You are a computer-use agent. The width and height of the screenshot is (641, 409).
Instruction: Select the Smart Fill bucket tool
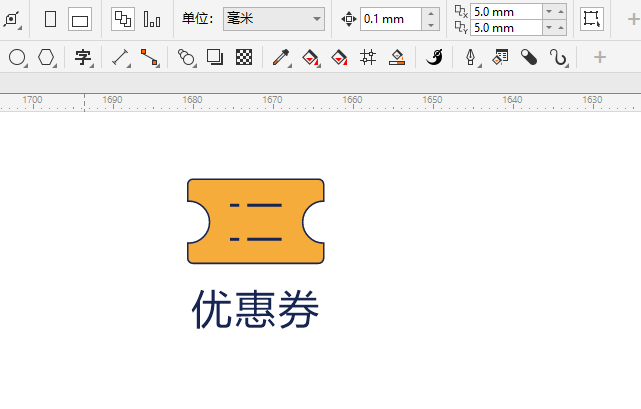click(339, 57)
